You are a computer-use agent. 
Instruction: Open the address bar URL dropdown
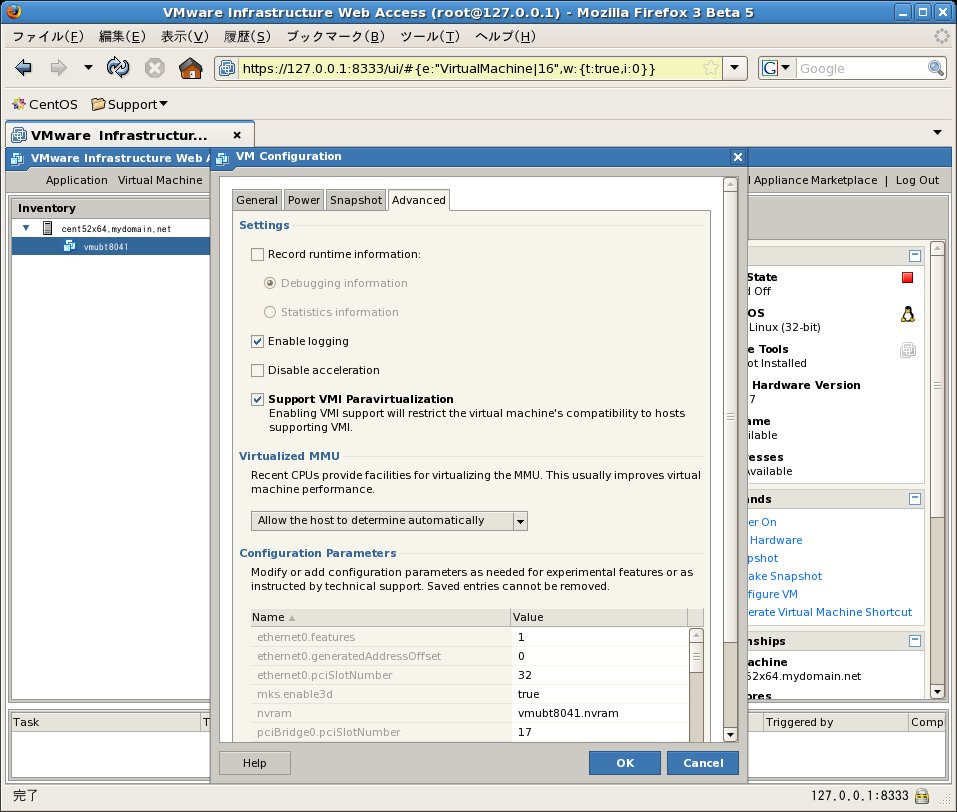pyautogui.click(x=735, y=68)
